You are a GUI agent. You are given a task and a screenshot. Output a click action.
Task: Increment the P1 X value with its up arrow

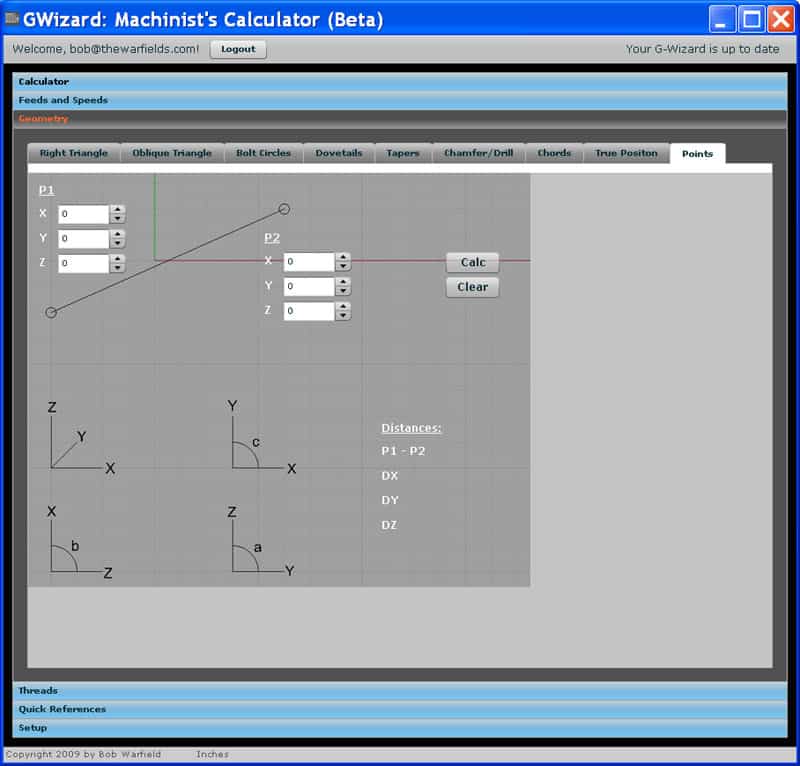pos(119,209)
